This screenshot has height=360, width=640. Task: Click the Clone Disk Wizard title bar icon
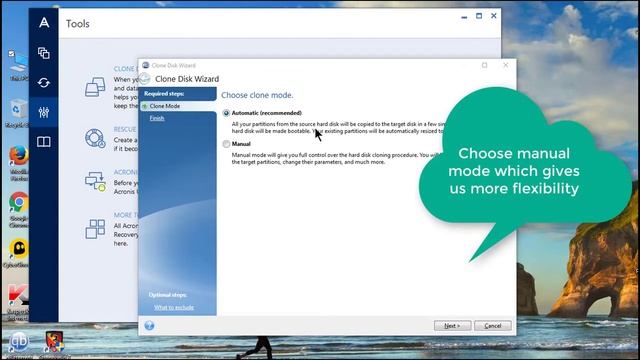146,65
